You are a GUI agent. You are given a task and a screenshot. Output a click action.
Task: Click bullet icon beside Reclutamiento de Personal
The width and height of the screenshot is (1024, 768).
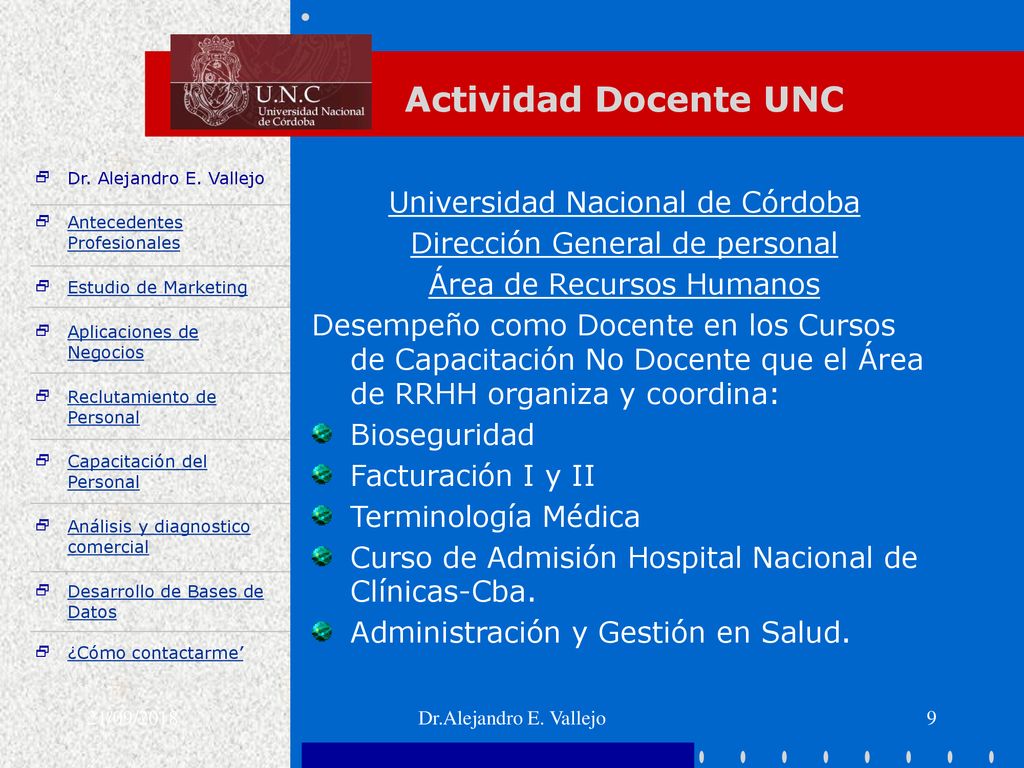(x=42, y=396)
